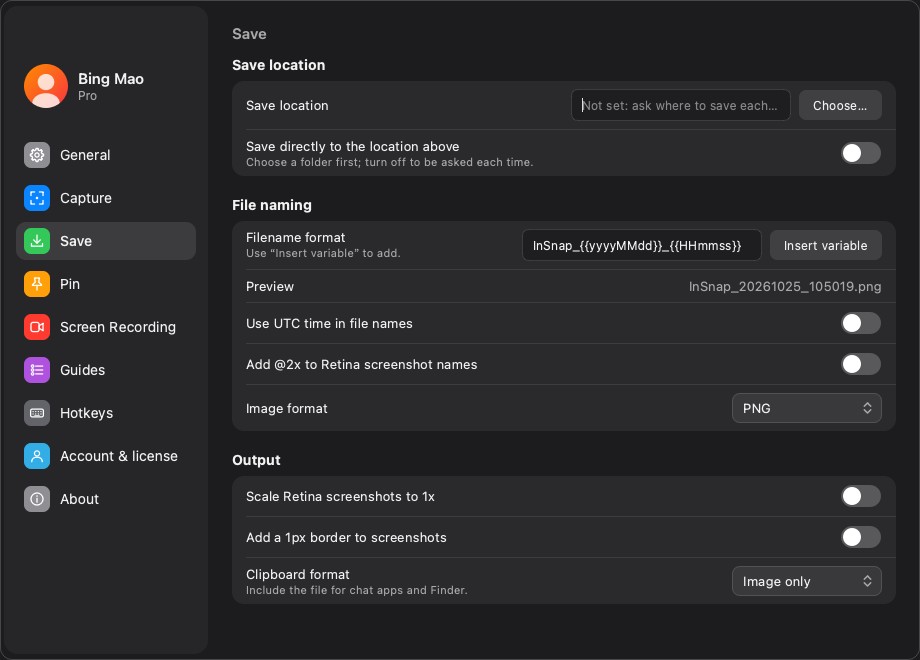Click the "Clipboard format" row label
Viewport: 920px width, 660px height.
pos(298,574)
